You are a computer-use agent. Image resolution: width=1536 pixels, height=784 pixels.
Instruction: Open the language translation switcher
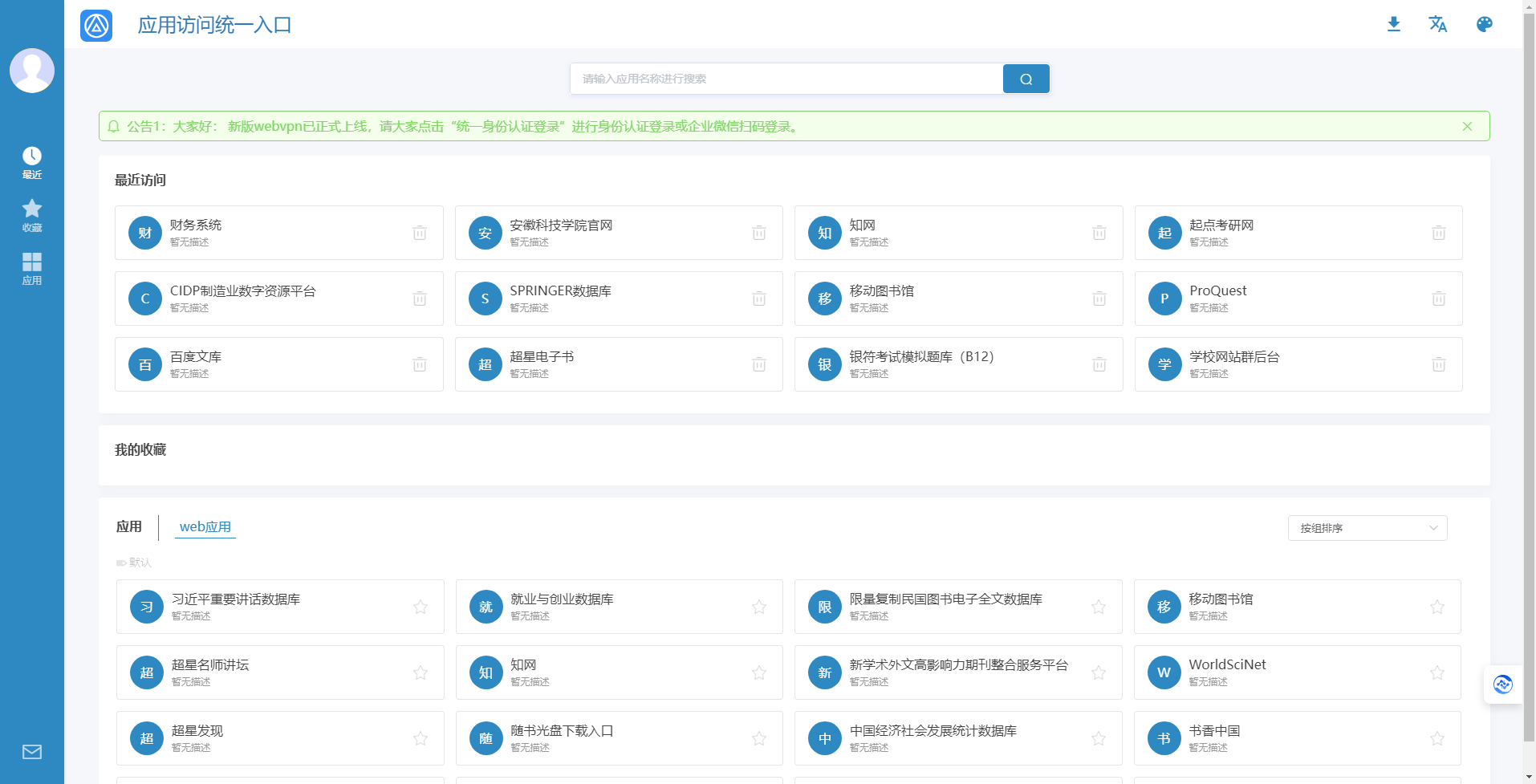1437,24
